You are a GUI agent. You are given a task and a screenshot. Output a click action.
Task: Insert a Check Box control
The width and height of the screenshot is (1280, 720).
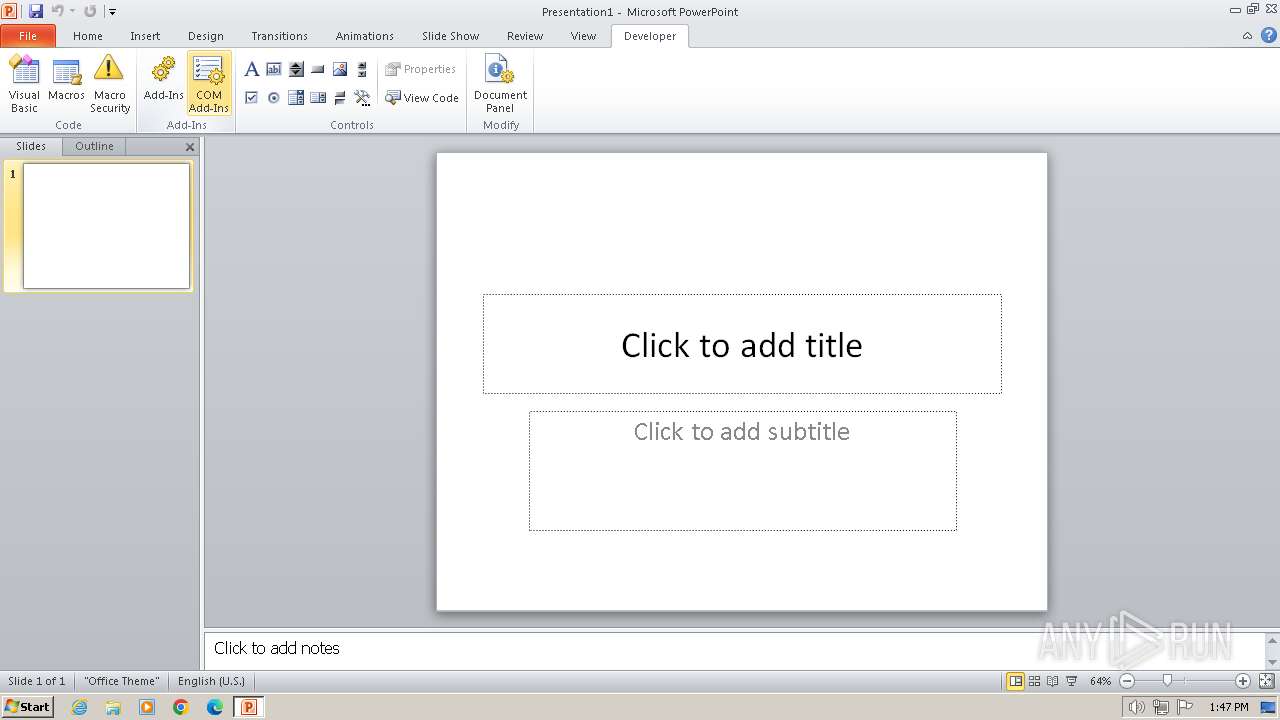[x=251, y=97]
